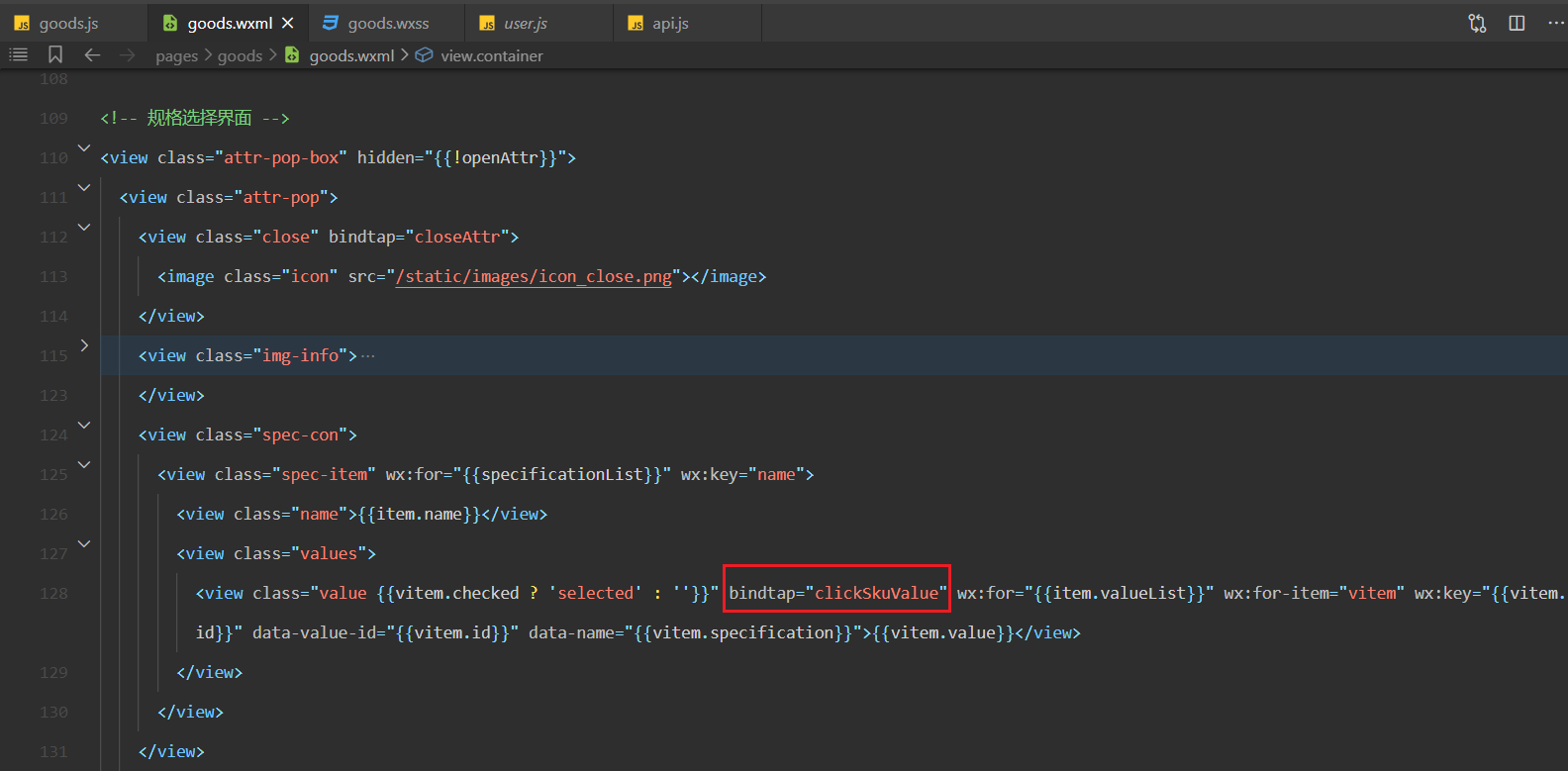Viewport: 1568px width, 771px height.
Task: Open the api.js tab
Action: click(670, 23)
